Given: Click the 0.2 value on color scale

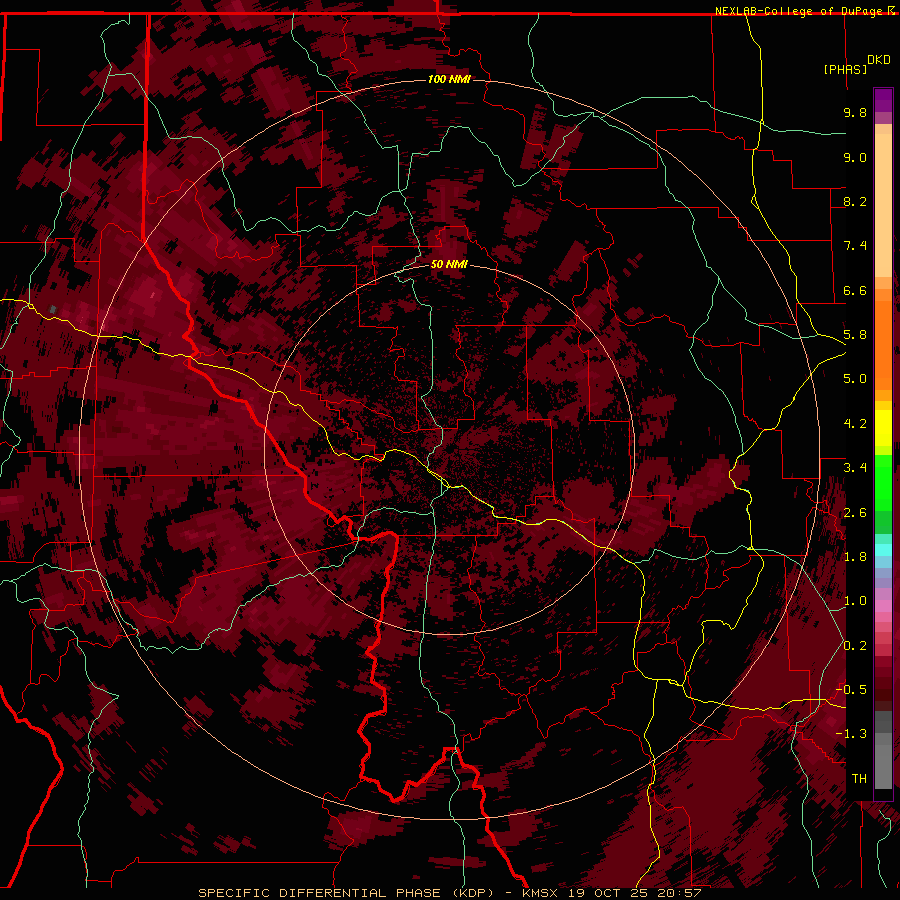Looking at the screenshot, I should [855, 646].
